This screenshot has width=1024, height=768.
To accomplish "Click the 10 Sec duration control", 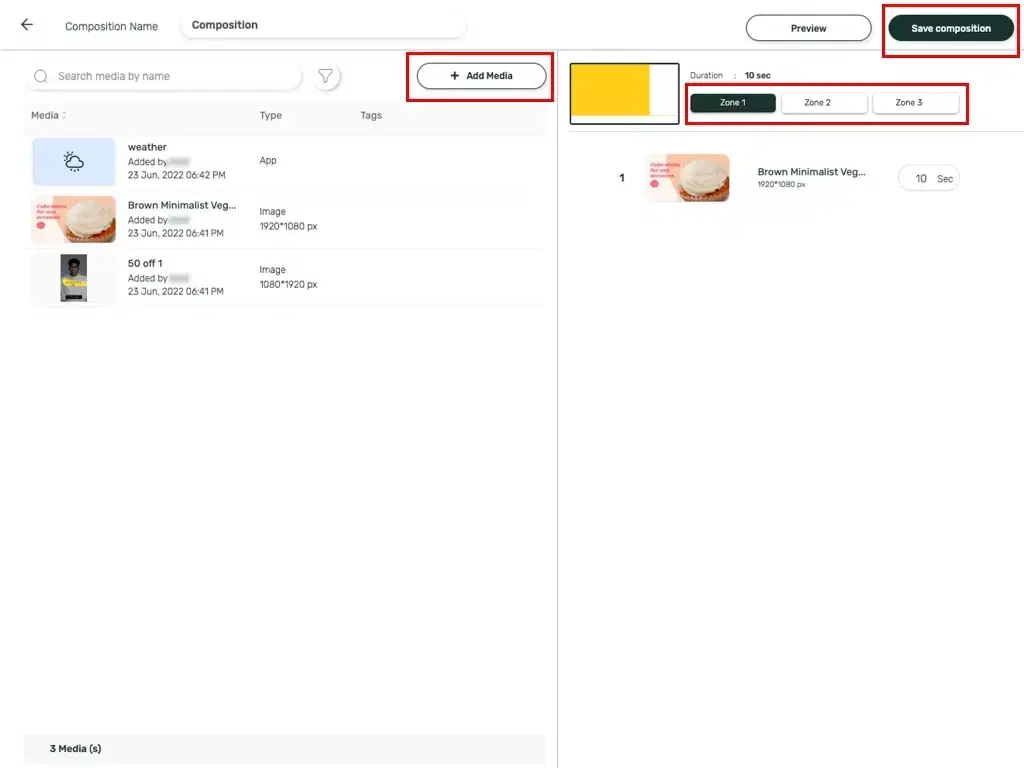I will point(928,177).
